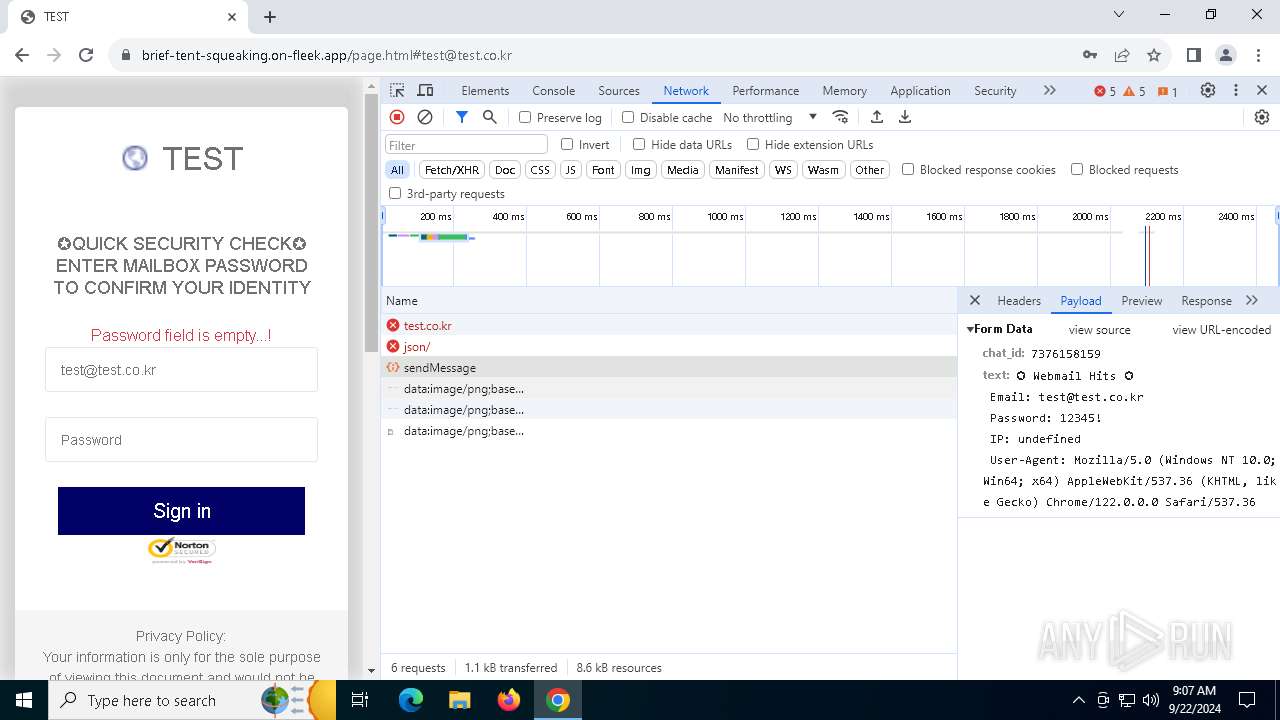Open the No throttling dropdown
1280x720 pixels.
[x=769, y=117]
